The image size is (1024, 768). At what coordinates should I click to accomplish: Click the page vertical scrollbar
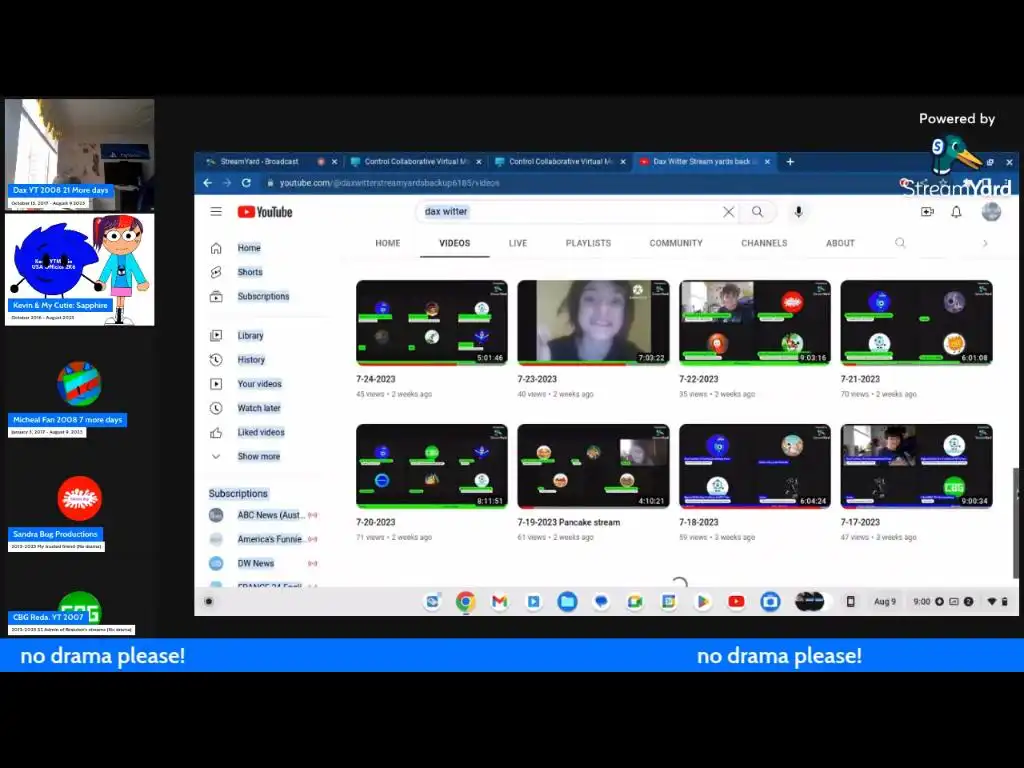1015,522
